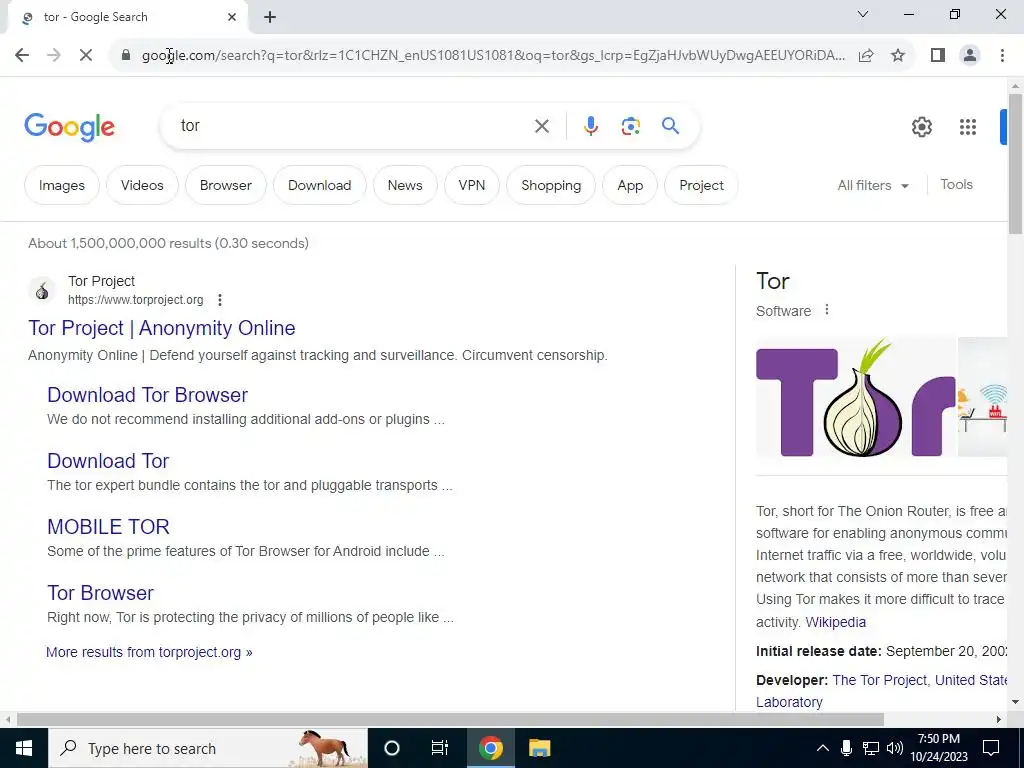1024x768 pixels.
Task: Open the 'MOBILE TOR' sitelink
Action: pyautogui.click(x=108, y=527)
